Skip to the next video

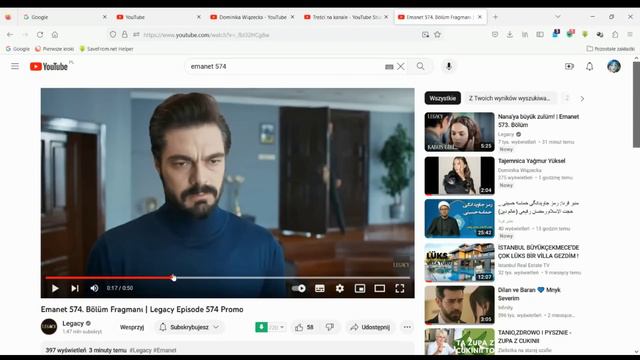[x=75, y=288]
